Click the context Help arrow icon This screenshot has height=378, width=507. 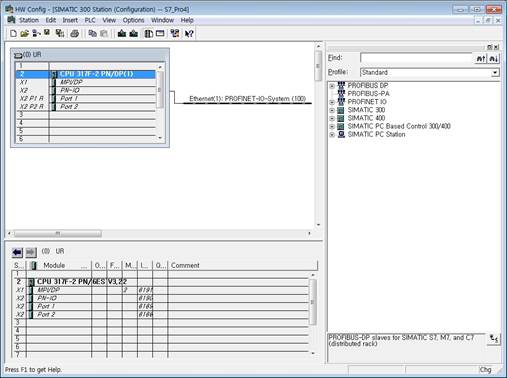click(x=189, y=33)
